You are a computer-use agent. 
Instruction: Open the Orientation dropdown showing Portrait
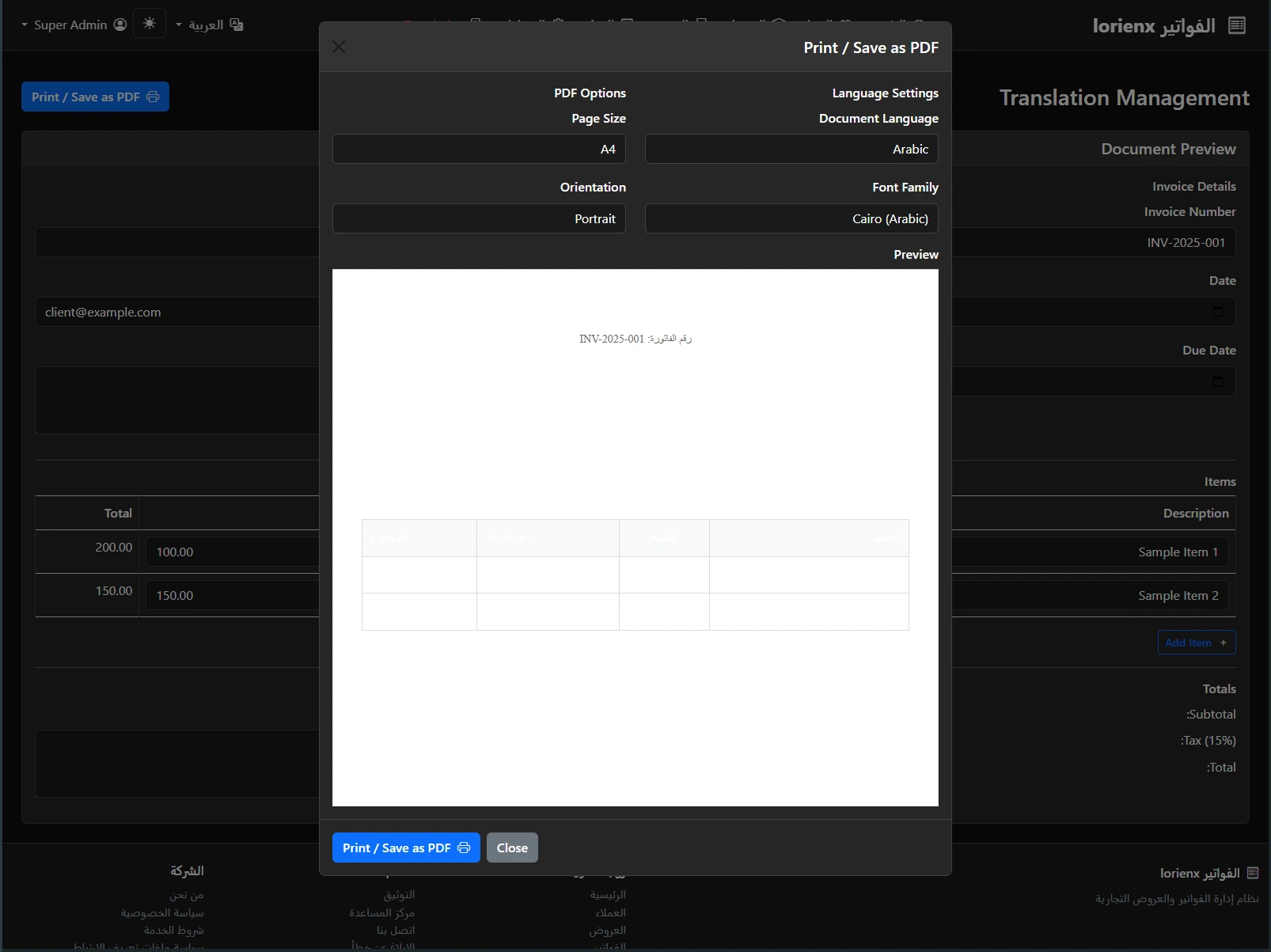point(478,218)
